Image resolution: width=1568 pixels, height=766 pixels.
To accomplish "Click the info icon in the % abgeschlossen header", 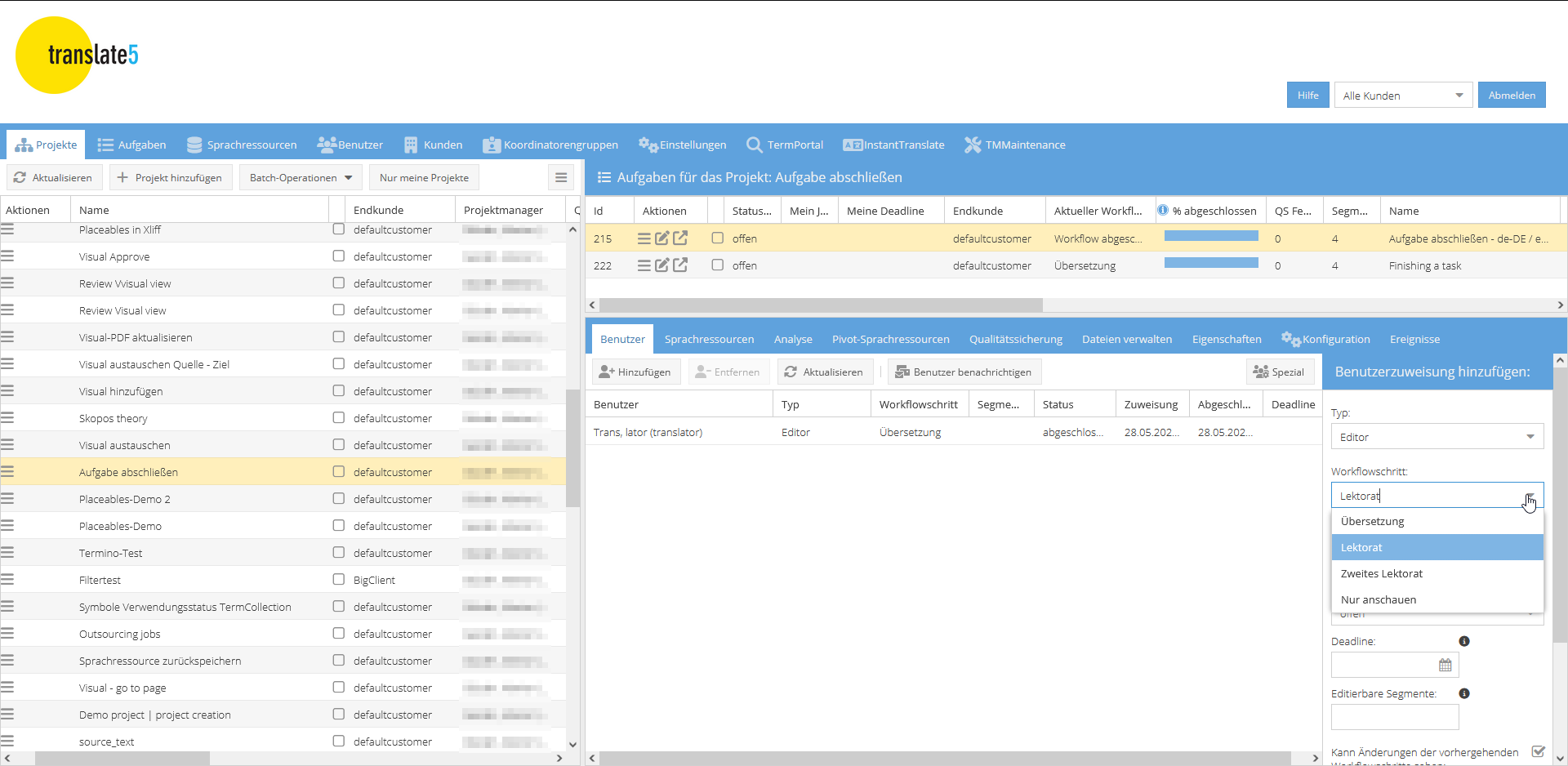I will click(1162, 211).
